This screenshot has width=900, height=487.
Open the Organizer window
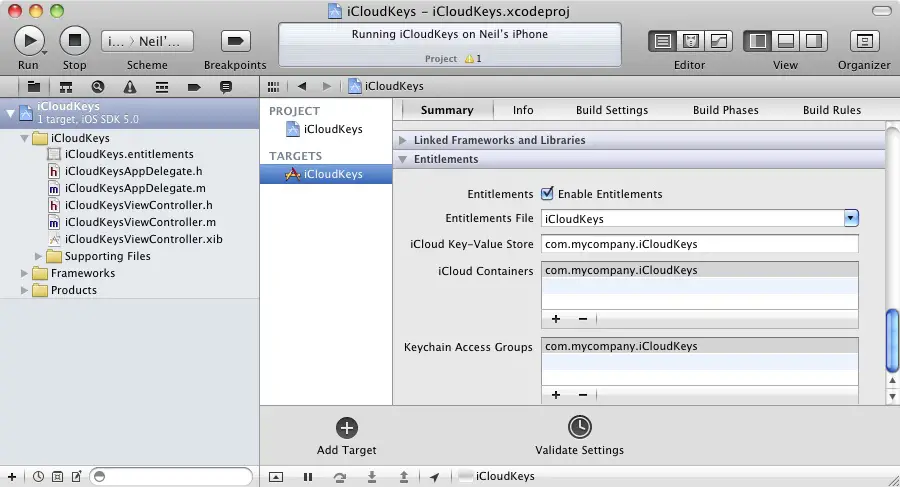[864, 41]
